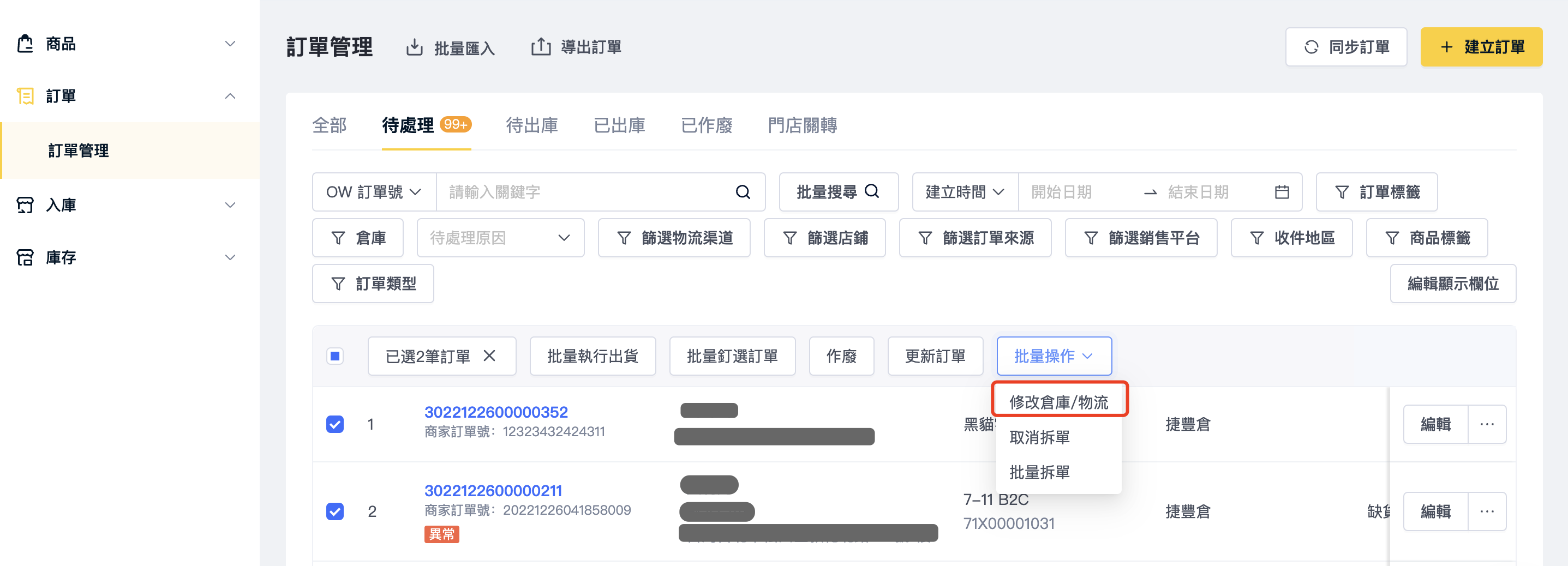Image resolution: width=1568 pixels, height=566 pixels.
Task: Click the magnifier icon in 批量搜尋
Action: 872,191
